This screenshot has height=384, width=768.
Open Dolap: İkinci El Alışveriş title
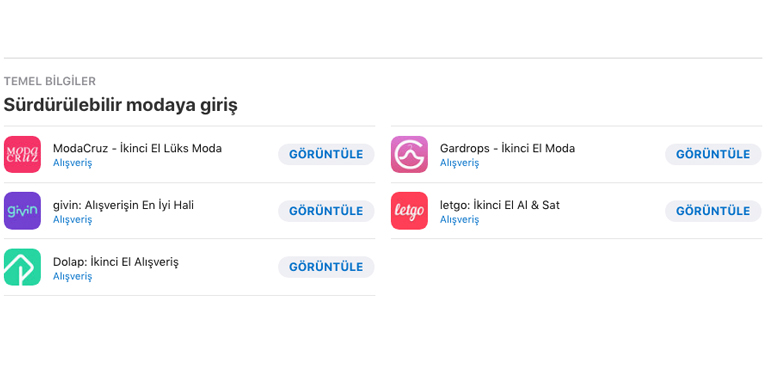click(116, 262)
